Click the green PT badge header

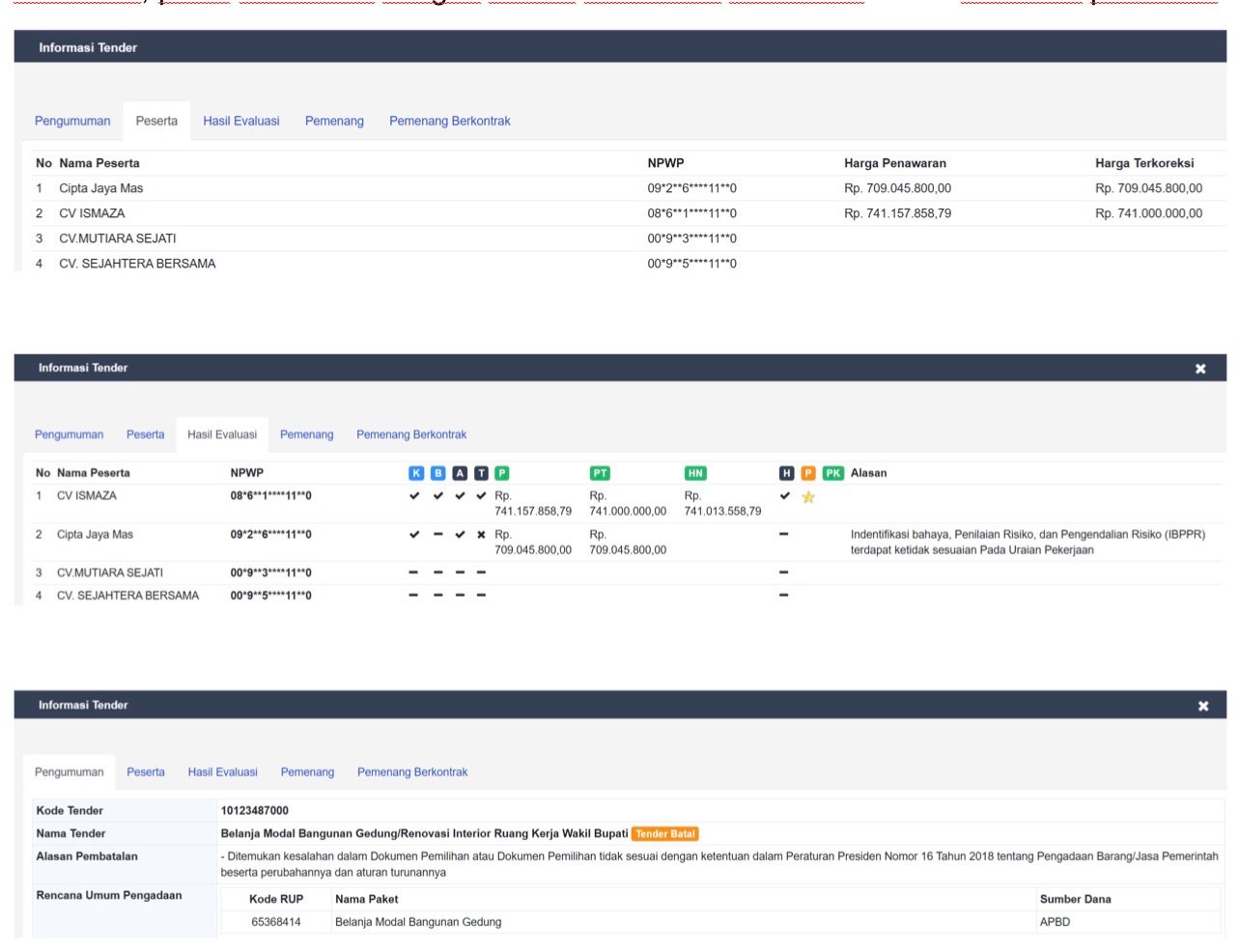[600, 473]
